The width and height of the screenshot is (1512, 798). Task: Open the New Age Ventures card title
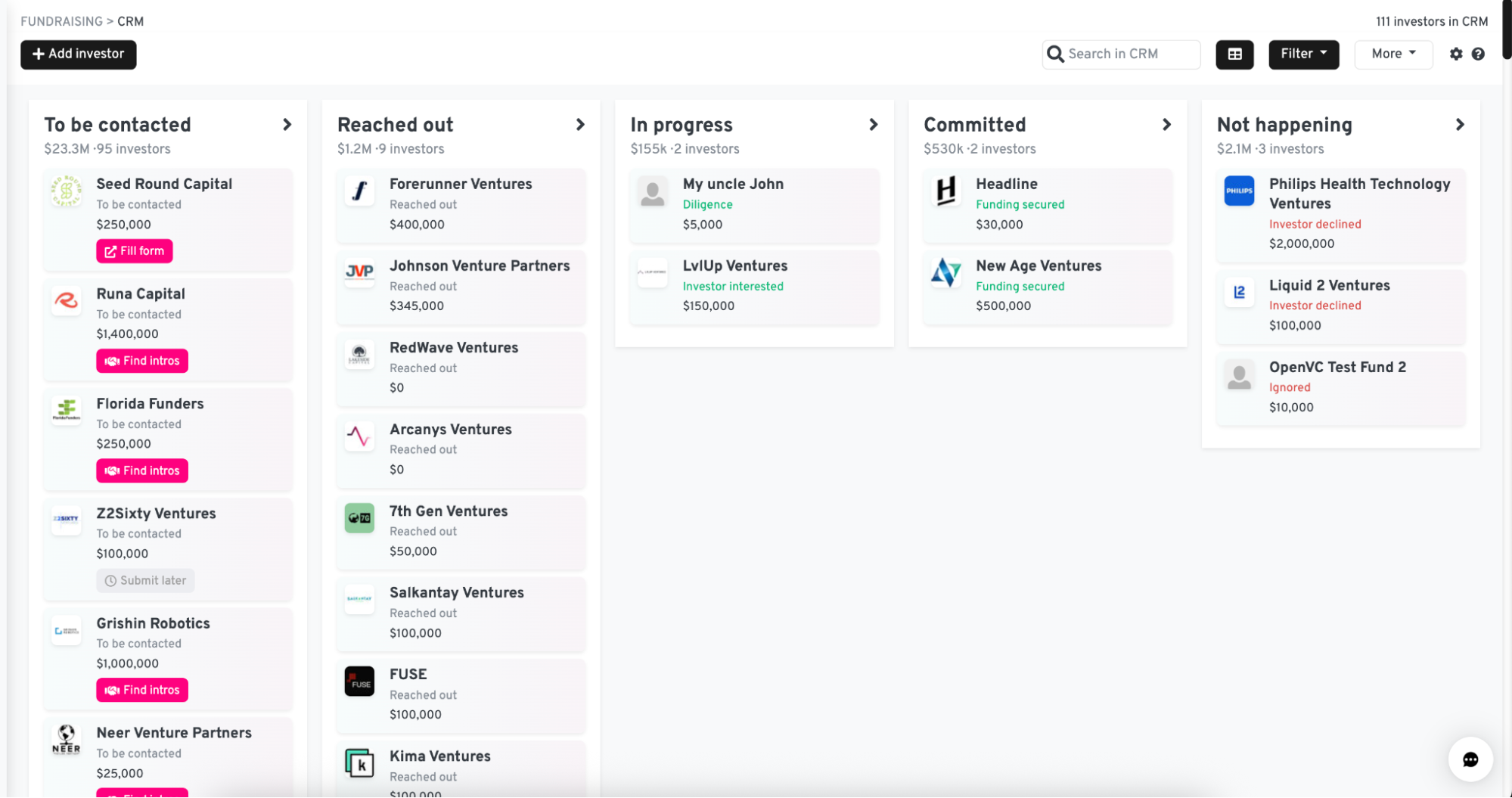coord(1039,265)
